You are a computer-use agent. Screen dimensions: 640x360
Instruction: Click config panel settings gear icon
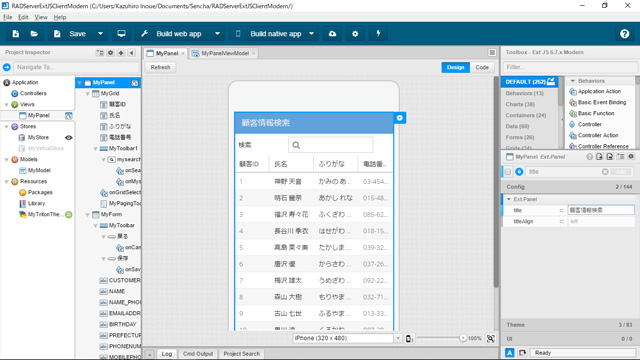[631, 157]
